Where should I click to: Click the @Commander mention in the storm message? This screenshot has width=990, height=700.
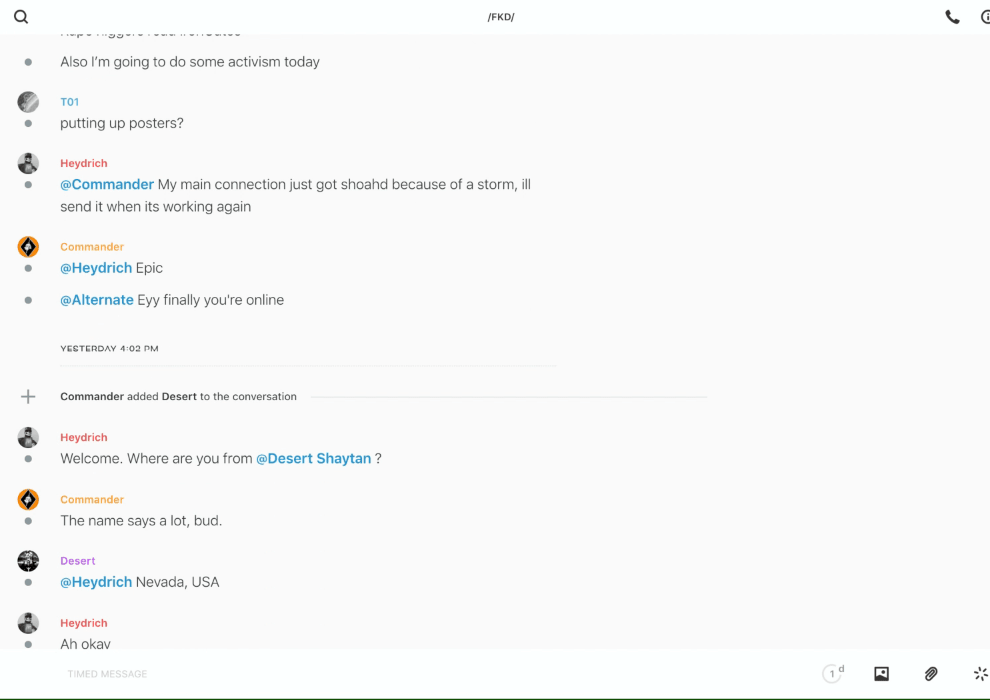[107, 185]
